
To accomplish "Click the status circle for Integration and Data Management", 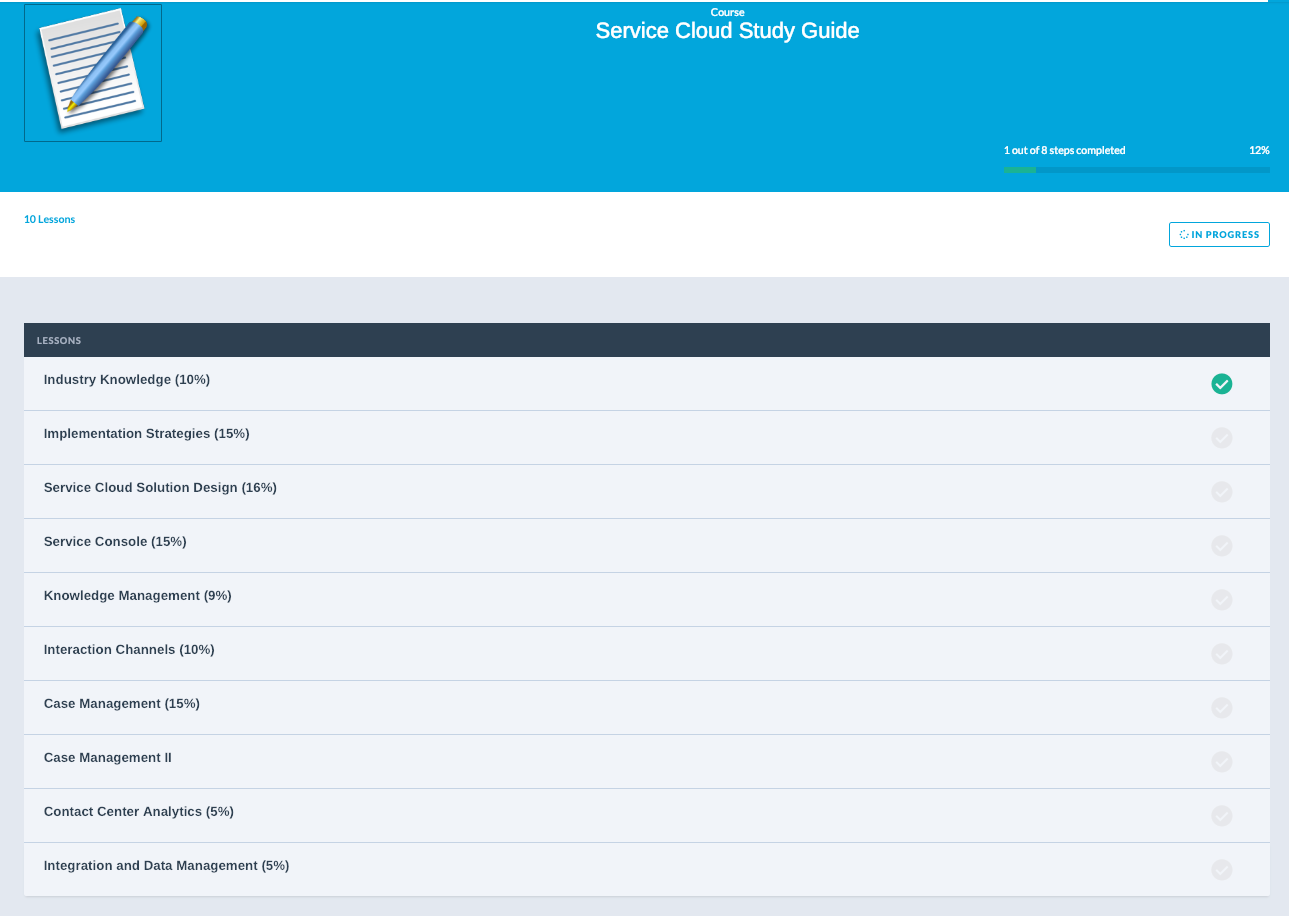I will click(x=1221, y=870).
